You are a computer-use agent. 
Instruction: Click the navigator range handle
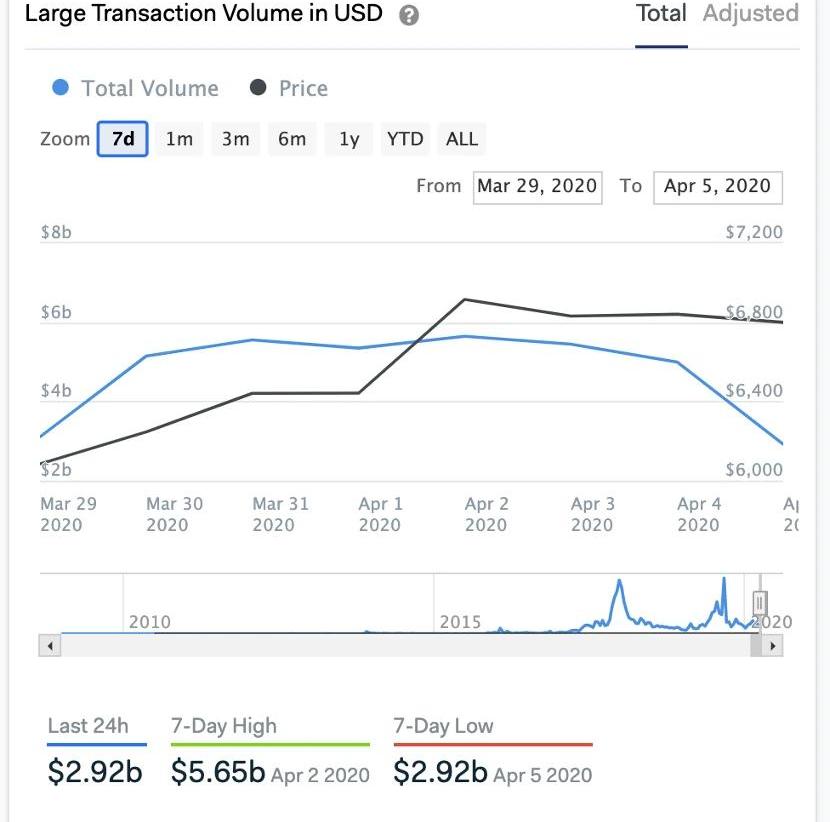759,603
